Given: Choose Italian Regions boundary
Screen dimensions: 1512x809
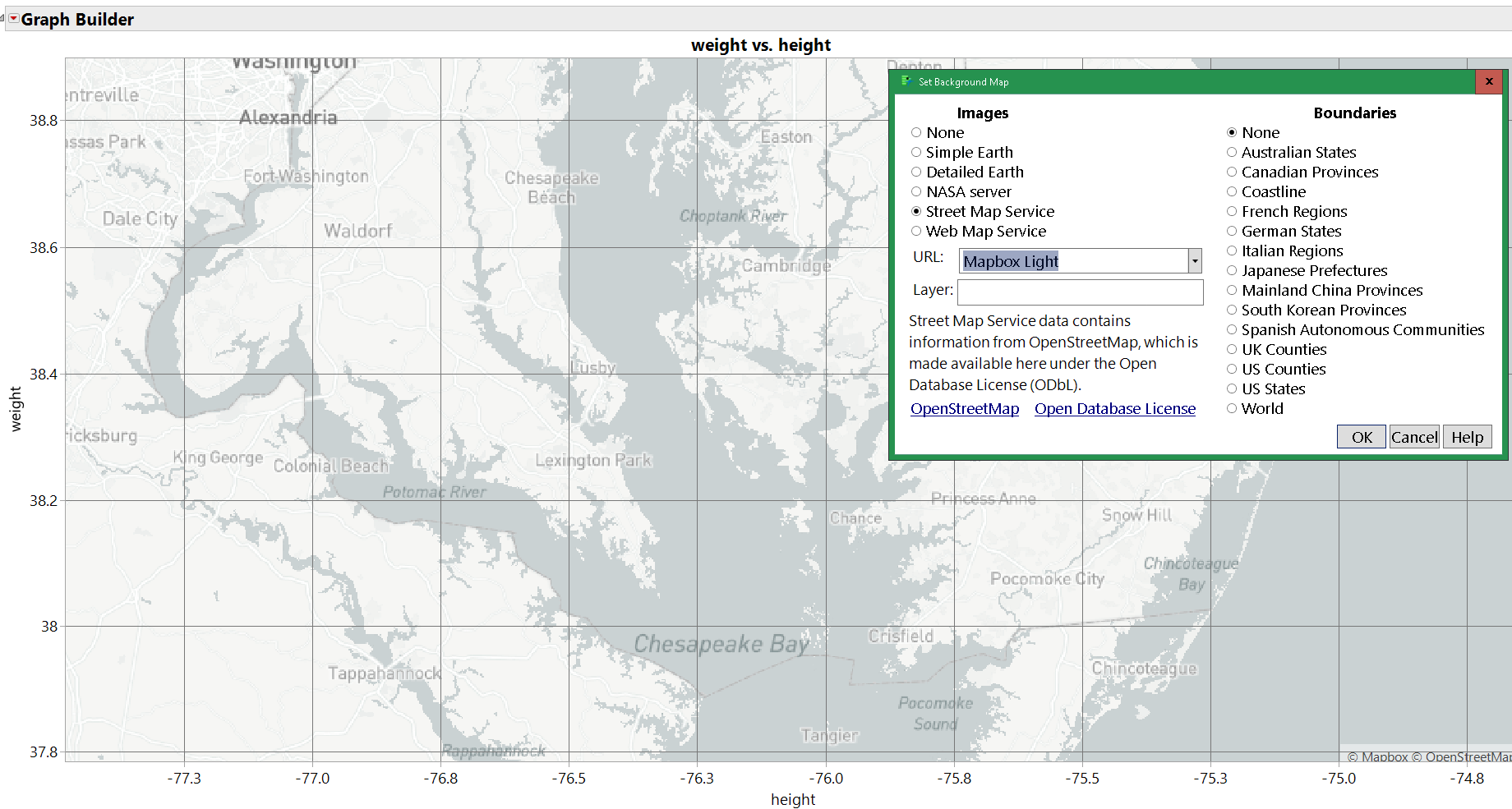Looking at the screenshot, I should coord(1232,251).
